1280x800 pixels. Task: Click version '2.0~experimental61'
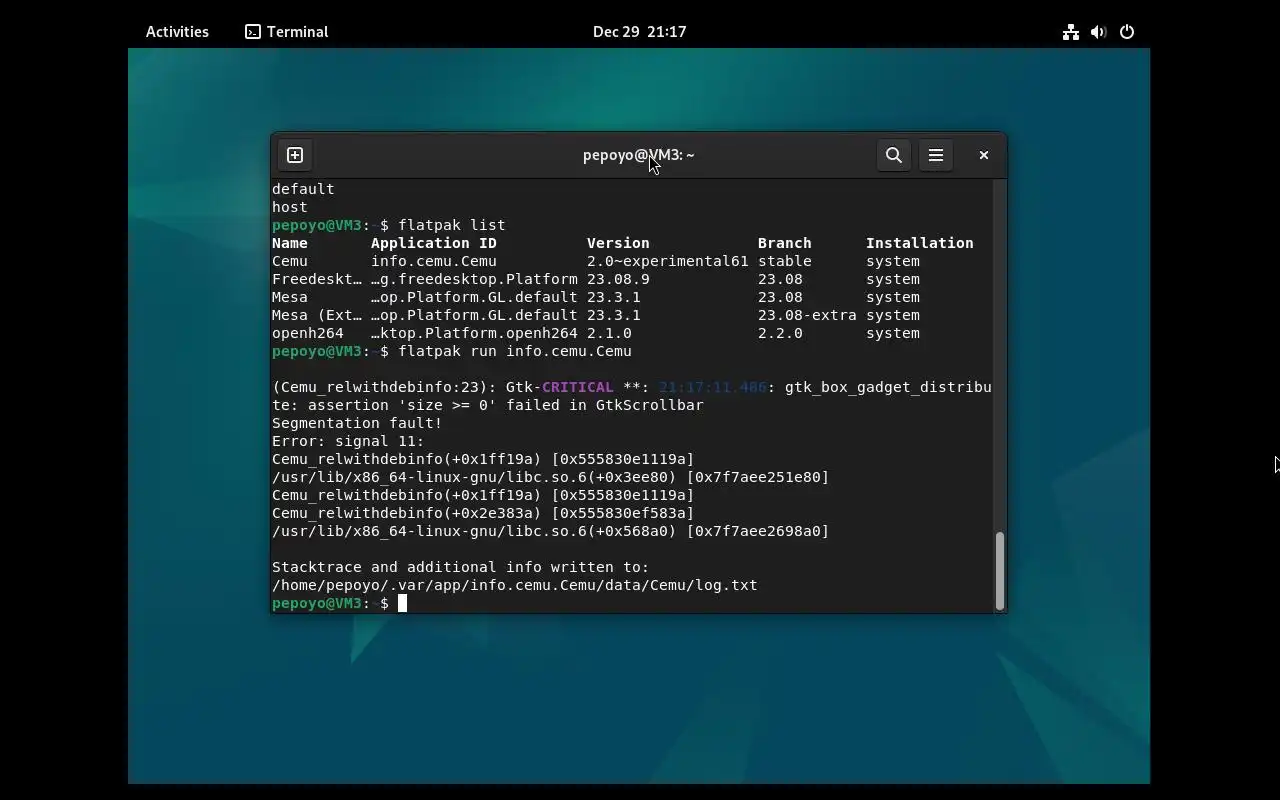668,261
